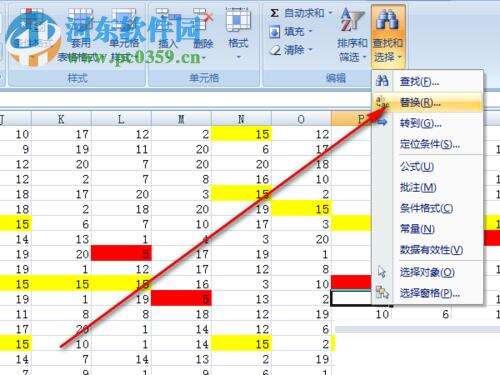Click cell with 18 in column M

(x=181, y=314)
